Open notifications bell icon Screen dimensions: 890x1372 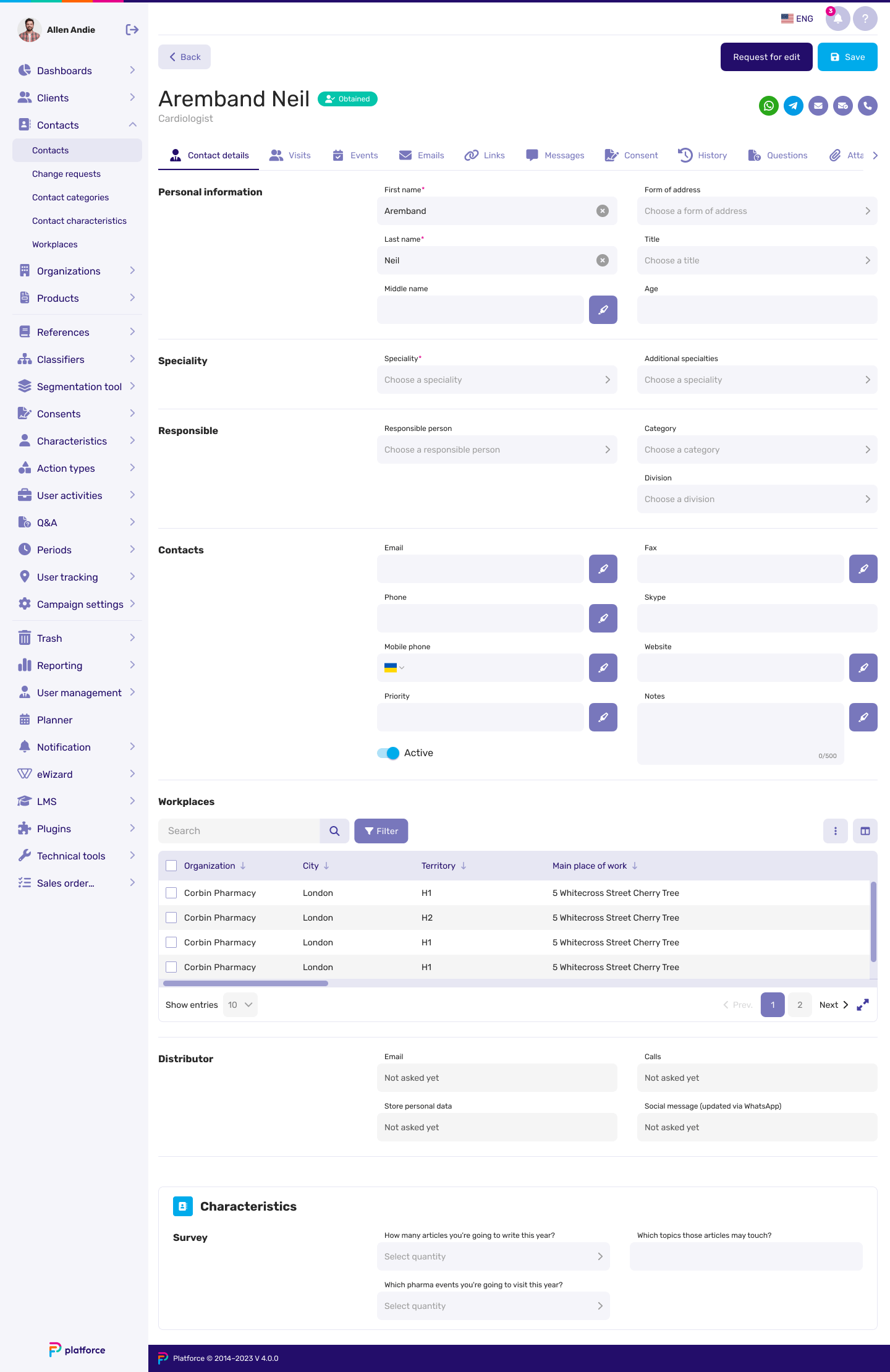[x=837, y=19]
